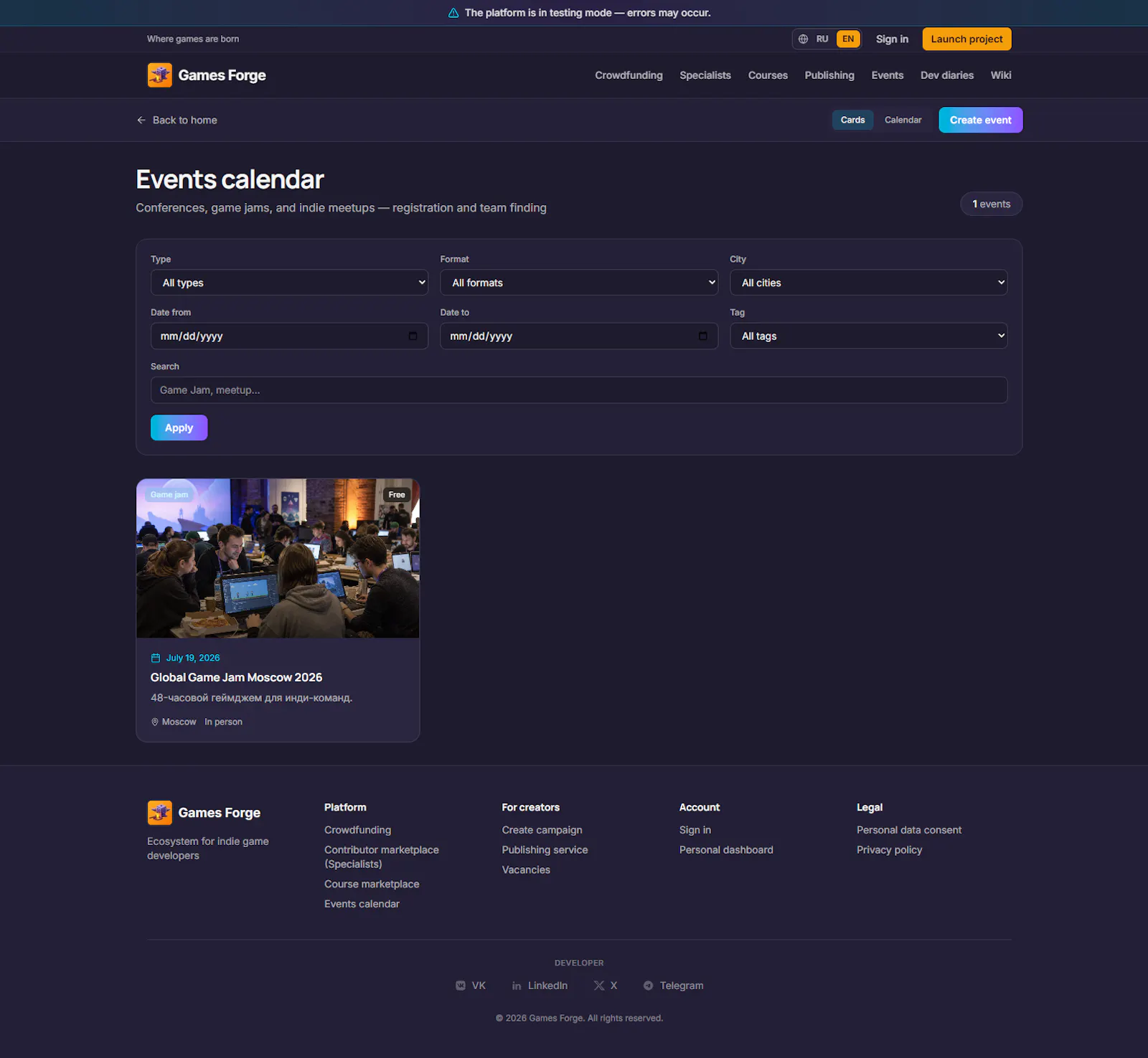Click the Sign in link in header
The height and width of the screenshot is (1058, 1148).
(x=892, y=39)
